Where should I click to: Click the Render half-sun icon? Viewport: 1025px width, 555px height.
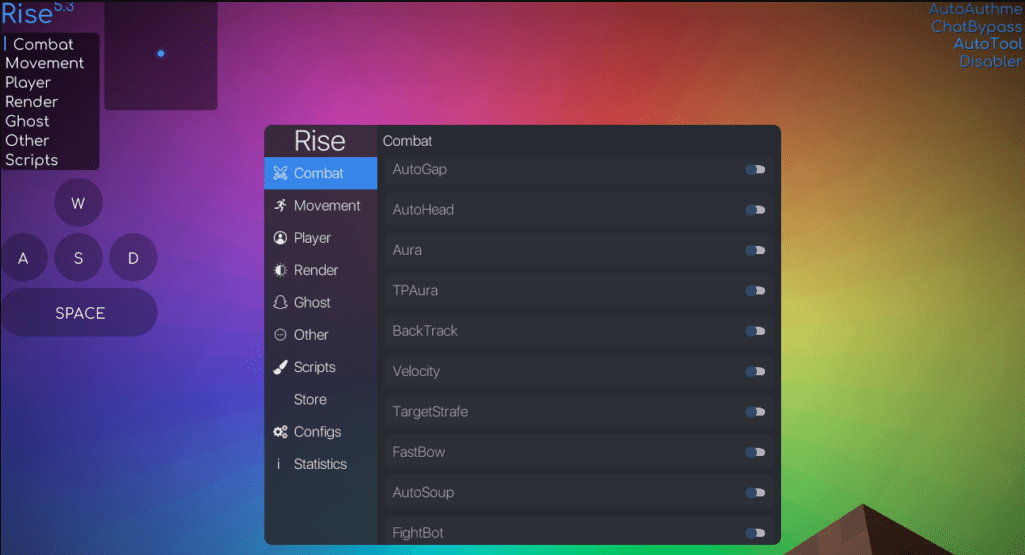280,270
